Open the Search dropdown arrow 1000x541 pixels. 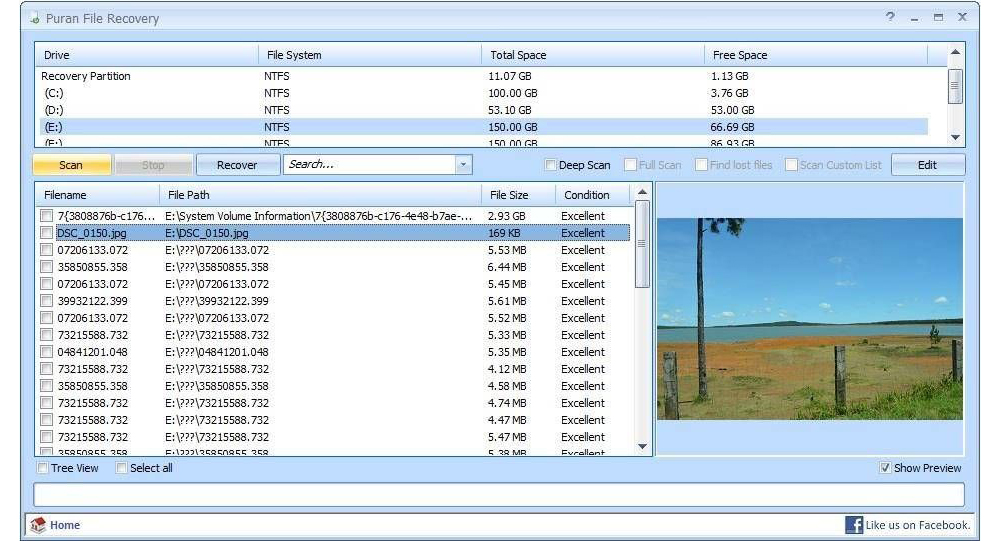point(463,165)
